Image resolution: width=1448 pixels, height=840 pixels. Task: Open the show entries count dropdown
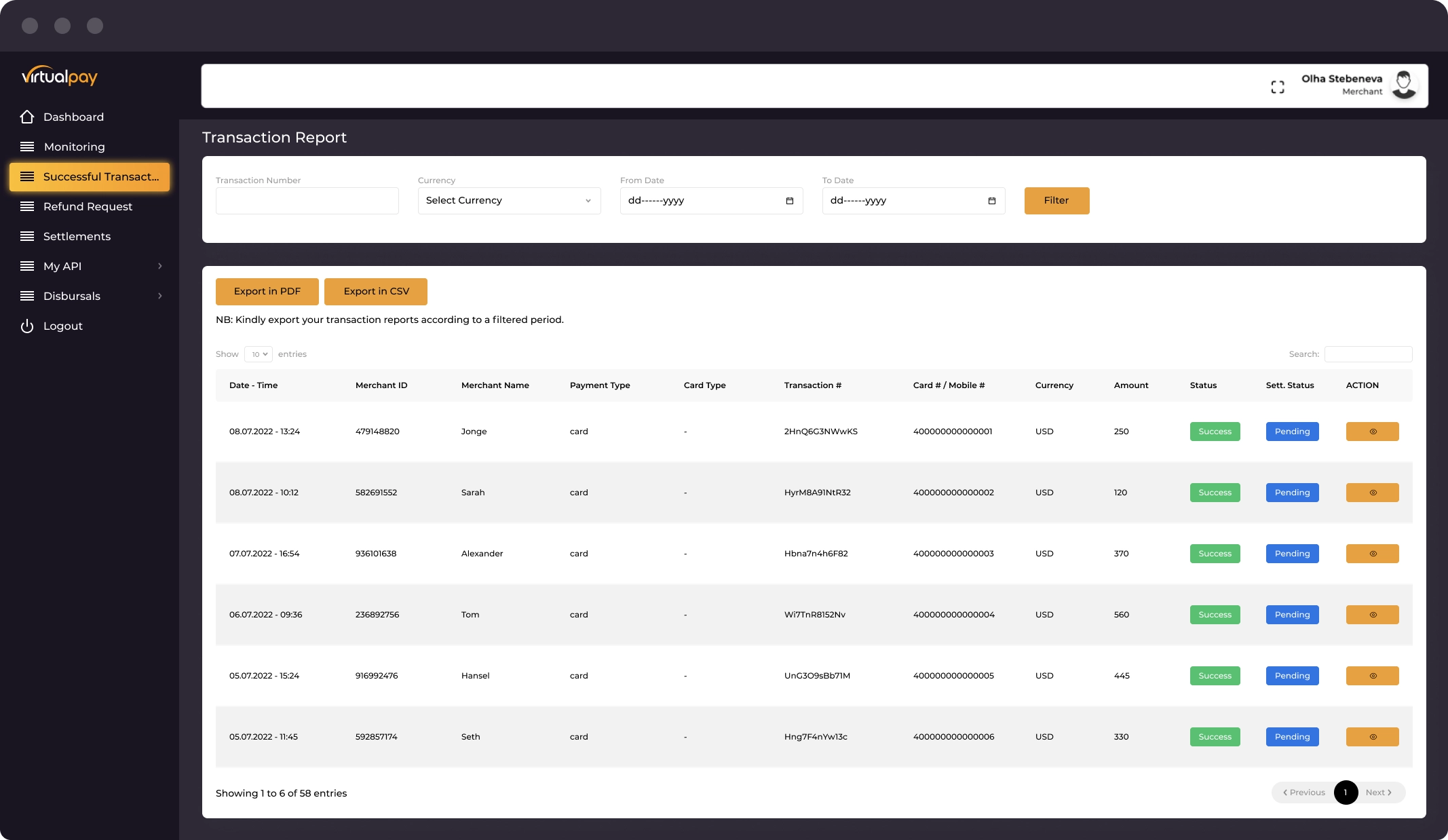(259, 354)
